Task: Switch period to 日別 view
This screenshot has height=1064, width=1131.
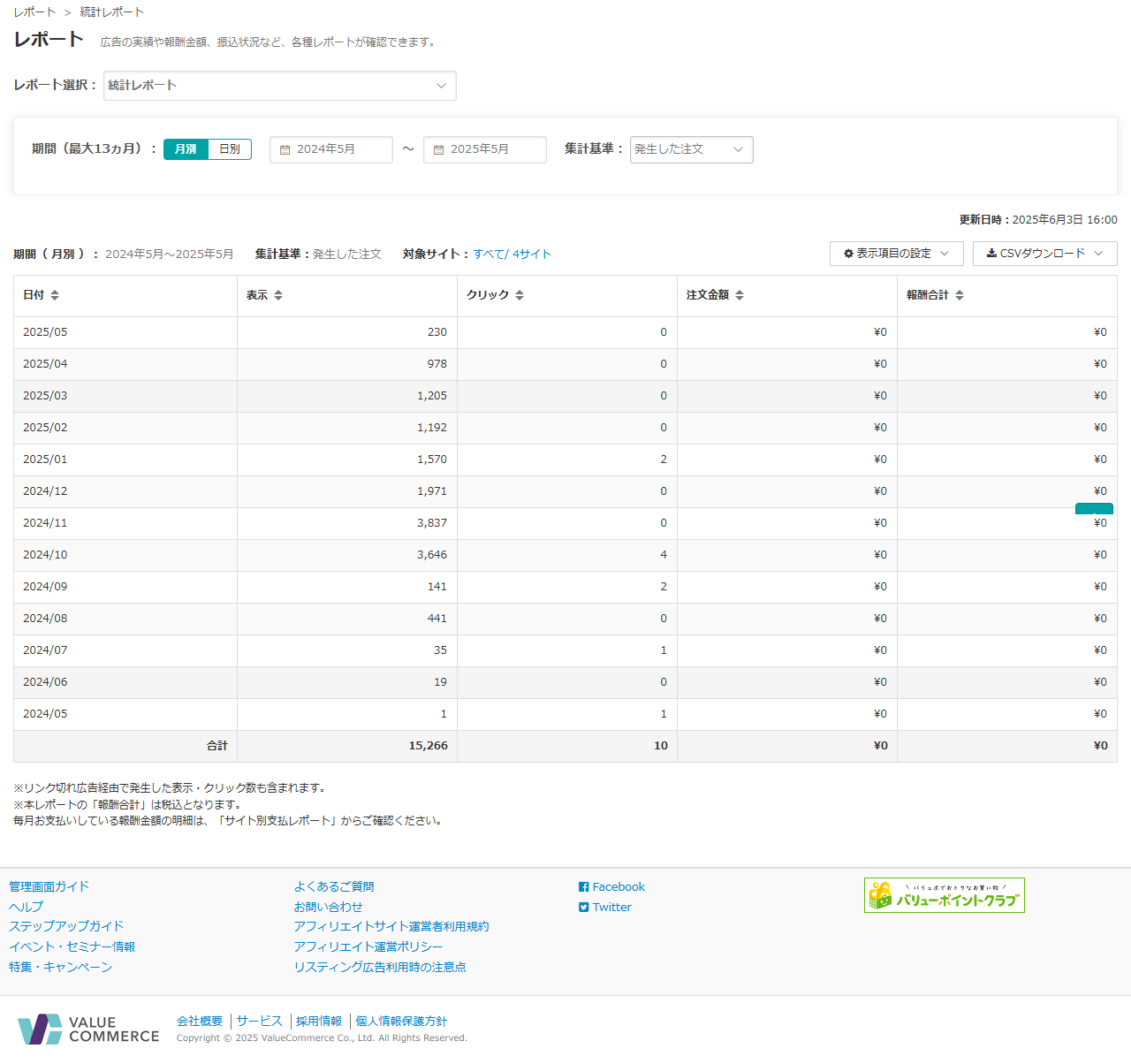Action: pos(230,149)
